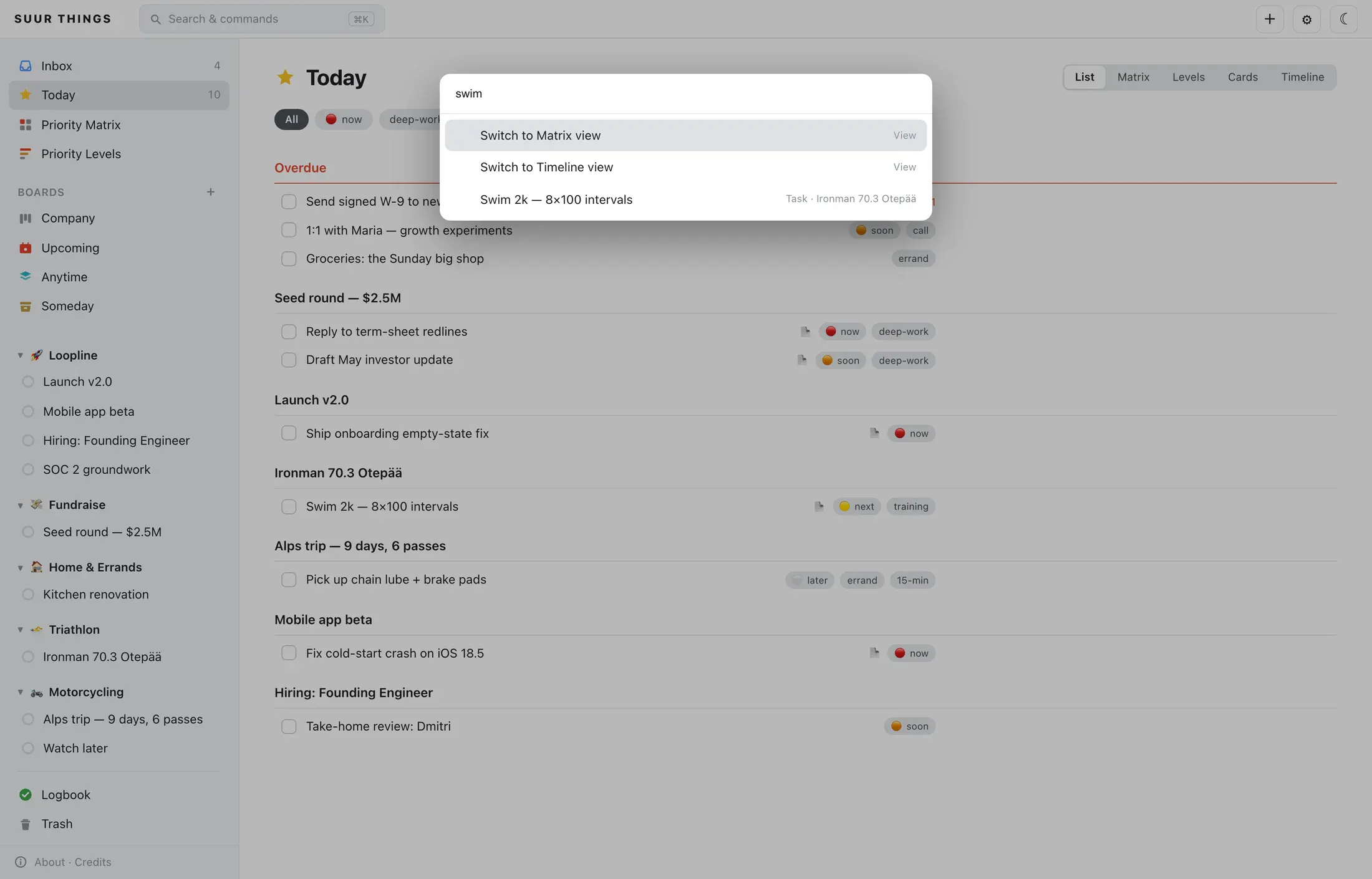
Task: Click the Company board columns icon
Action: (x=25, y=218)
